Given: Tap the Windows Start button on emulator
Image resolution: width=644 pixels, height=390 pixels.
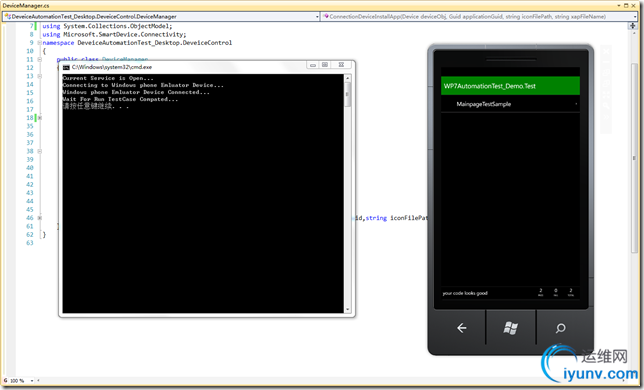Looking at the screenshot, I should click(511, 328).
